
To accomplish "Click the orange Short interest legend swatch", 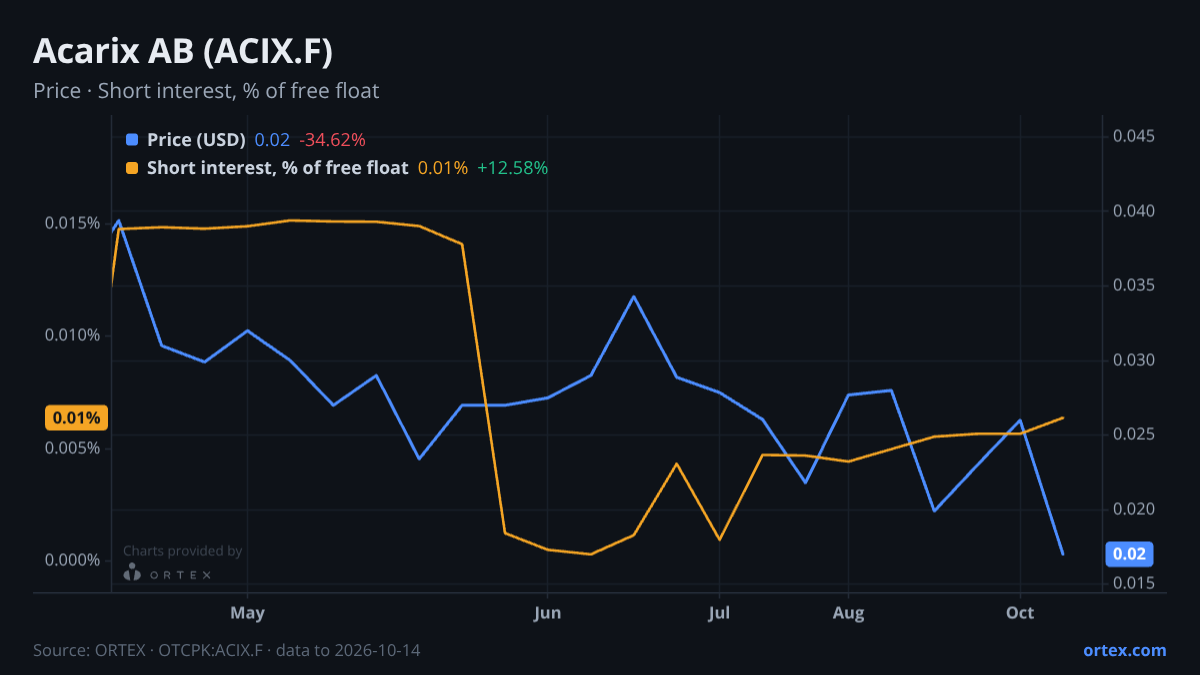I will pos(132,168).
